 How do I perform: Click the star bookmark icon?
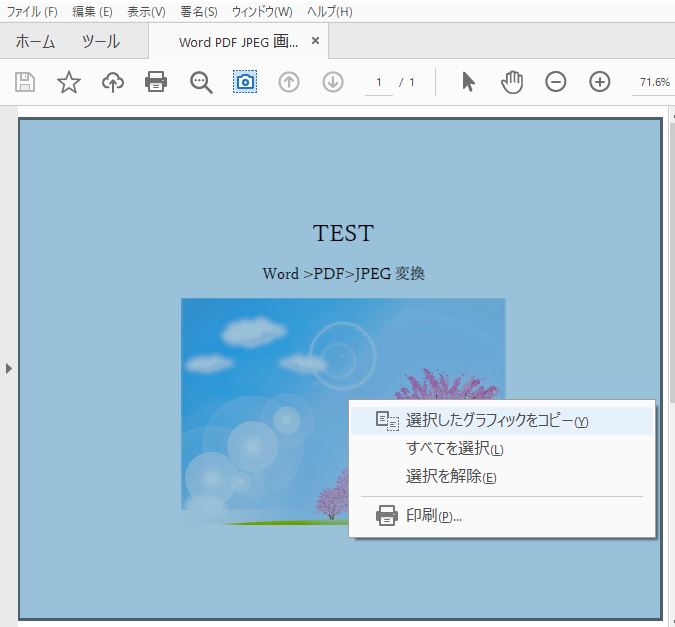coord(69,82)
